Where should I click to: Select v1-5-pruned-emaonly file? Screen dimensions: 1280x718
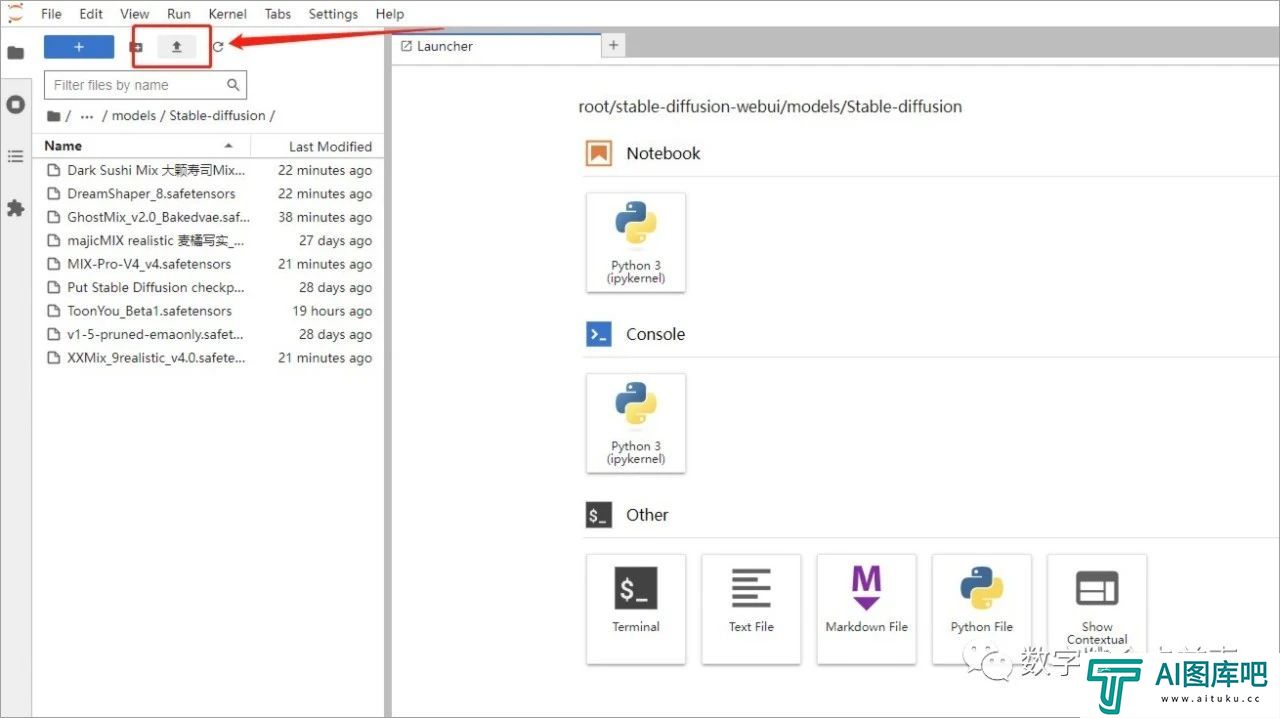click(209, 334)
